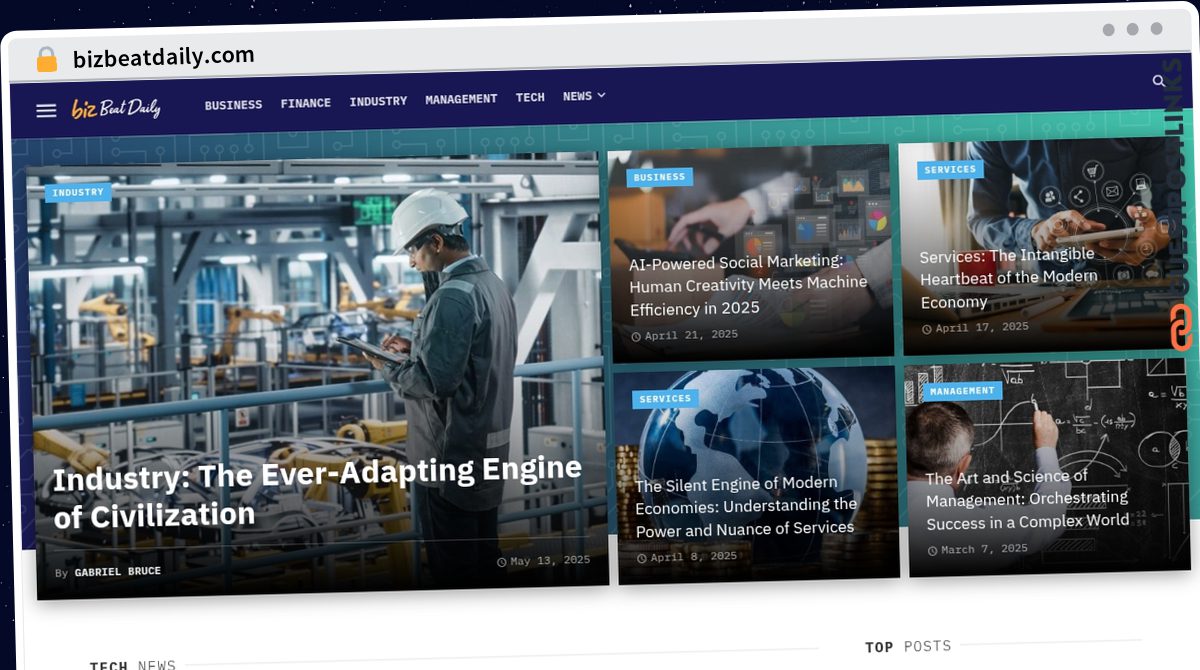Open the Management menu item
Image resolution: width=1200 pixels, height=670 pixels.
[461, 99]
